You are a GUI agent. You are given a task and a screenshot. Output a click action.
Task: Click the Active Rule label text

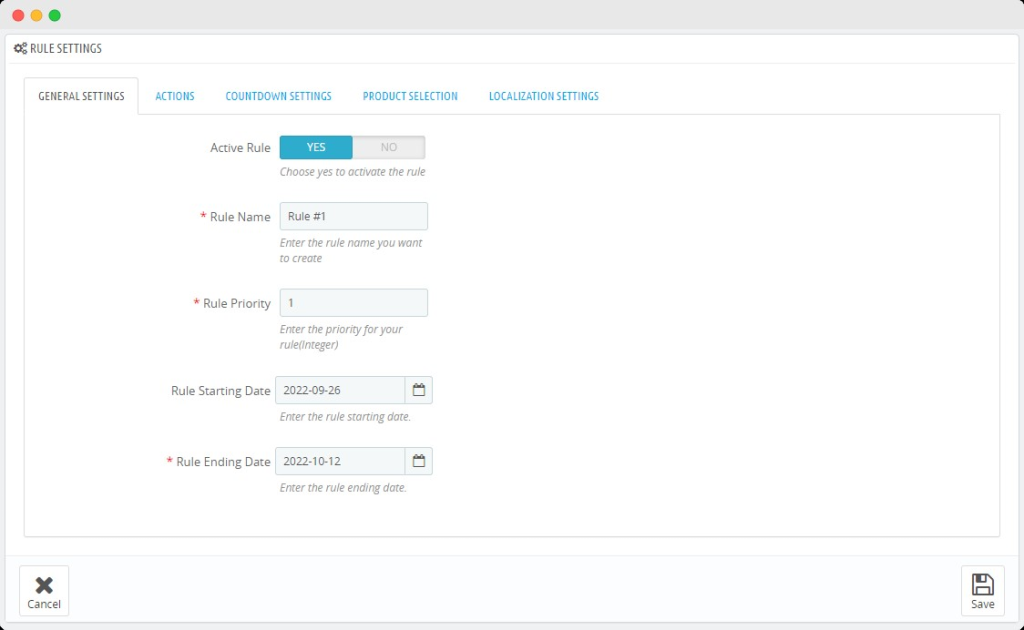(240, 147)
